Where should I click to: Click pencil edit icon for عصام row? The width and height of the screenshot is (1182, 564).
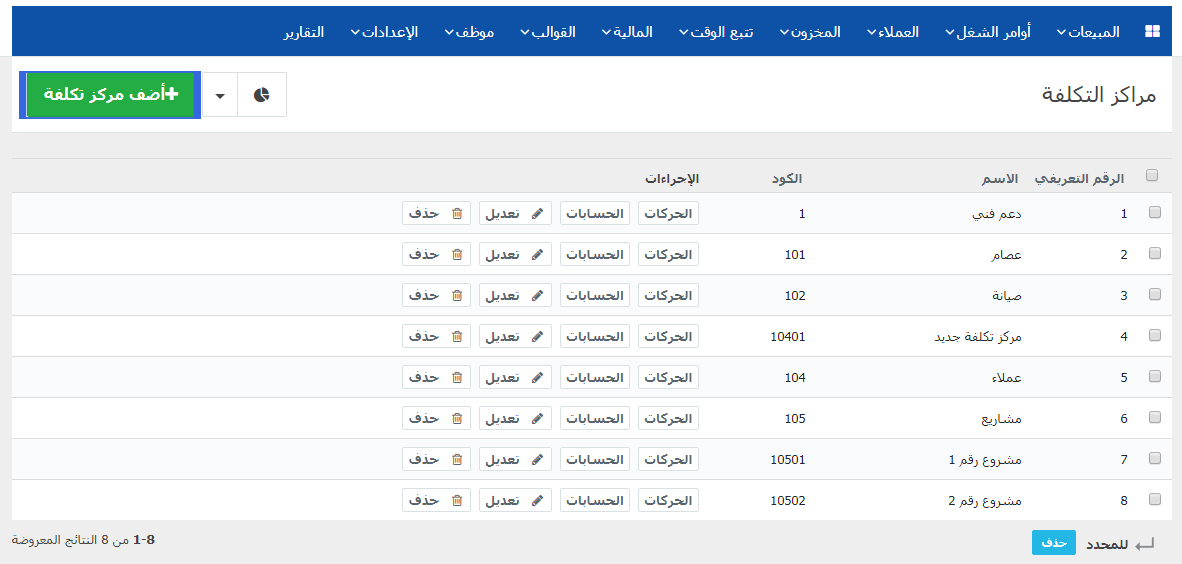[537, 255]
